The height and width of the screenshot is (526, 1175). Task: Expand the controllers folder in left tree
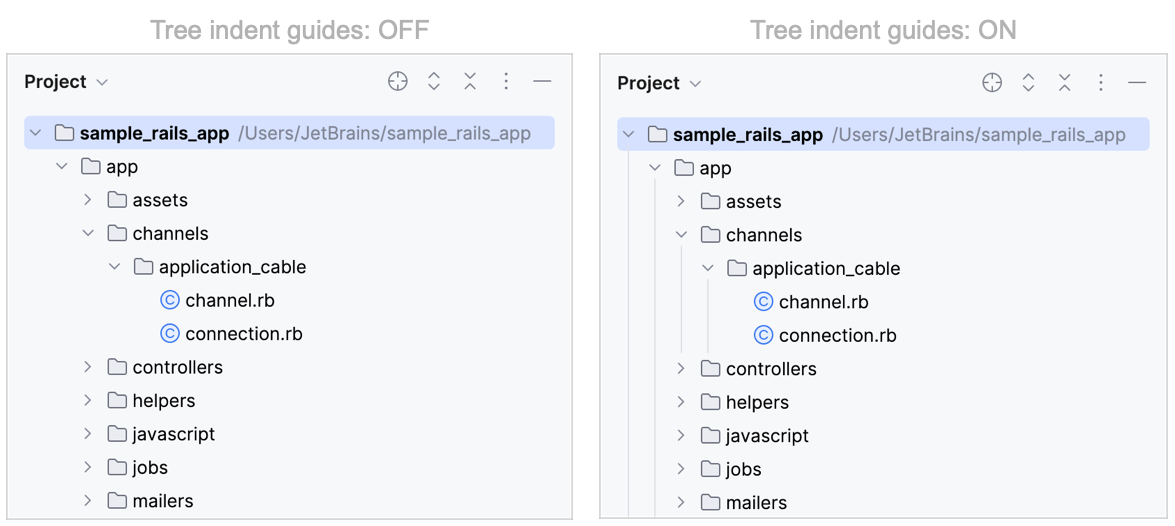click(x=88, y=367)
